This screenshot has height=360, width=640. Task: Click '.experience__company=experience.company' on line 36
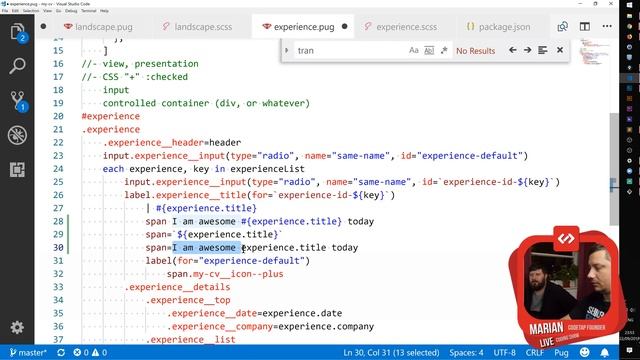click(271, 327)
